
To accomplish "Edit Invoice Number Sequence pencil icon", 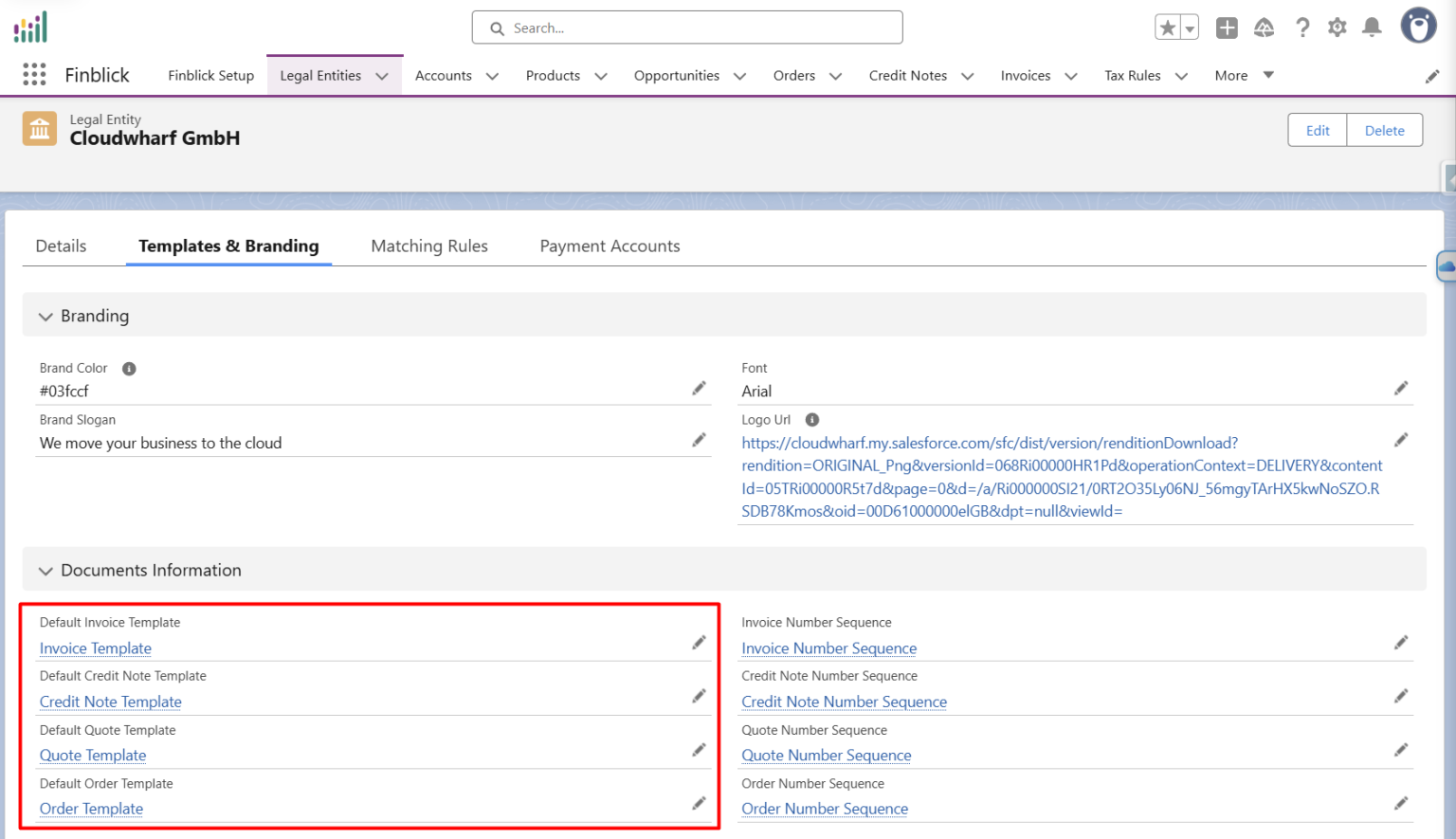I will coord(1401,643).
